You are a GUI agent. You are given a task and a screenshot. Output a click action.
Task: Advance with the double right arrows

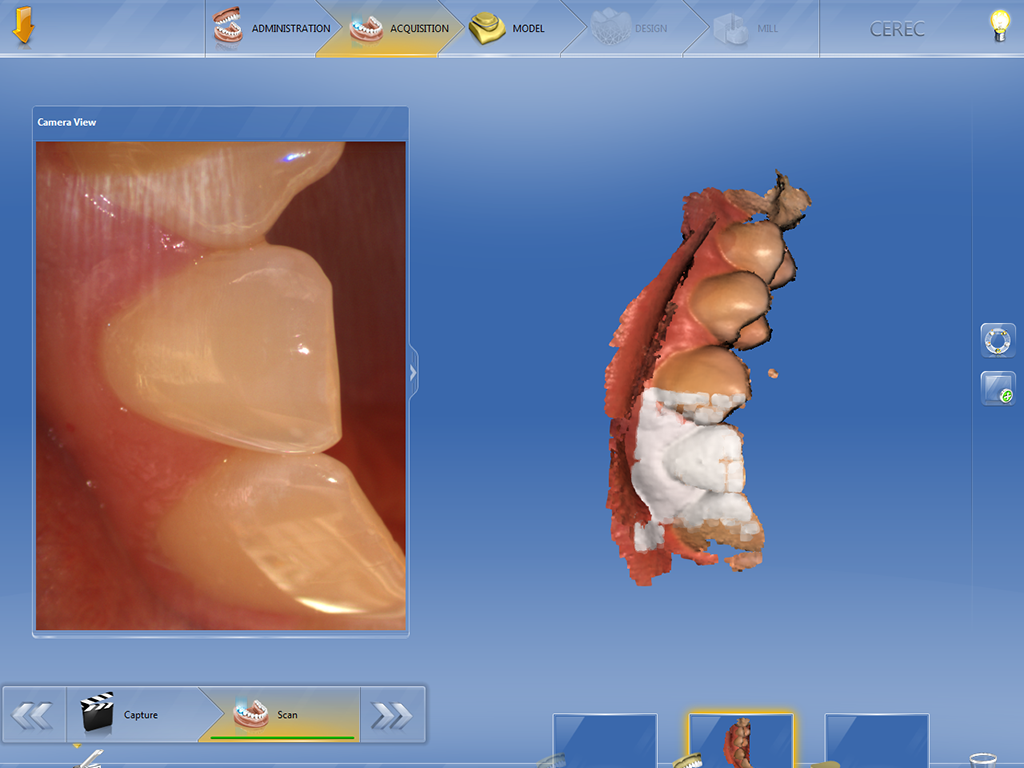click(x=392, y=715)
